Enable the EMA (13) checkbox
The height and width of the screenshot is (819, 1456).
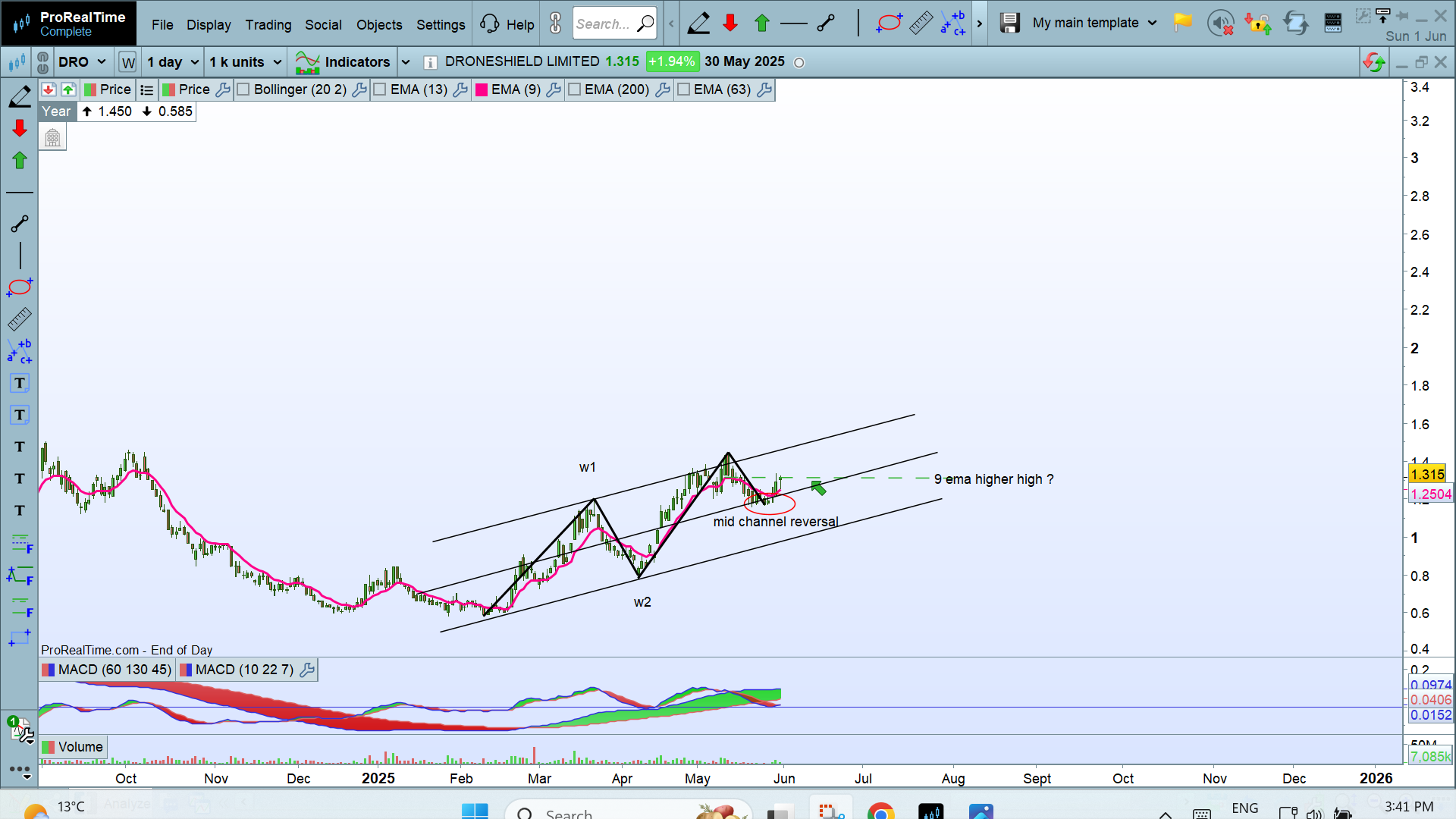point(380,89)
